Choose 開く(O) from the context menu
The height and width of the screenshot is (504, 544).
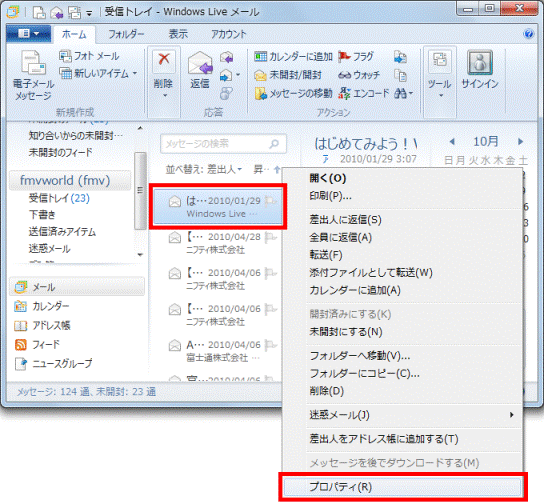click(x=403, y=178)
